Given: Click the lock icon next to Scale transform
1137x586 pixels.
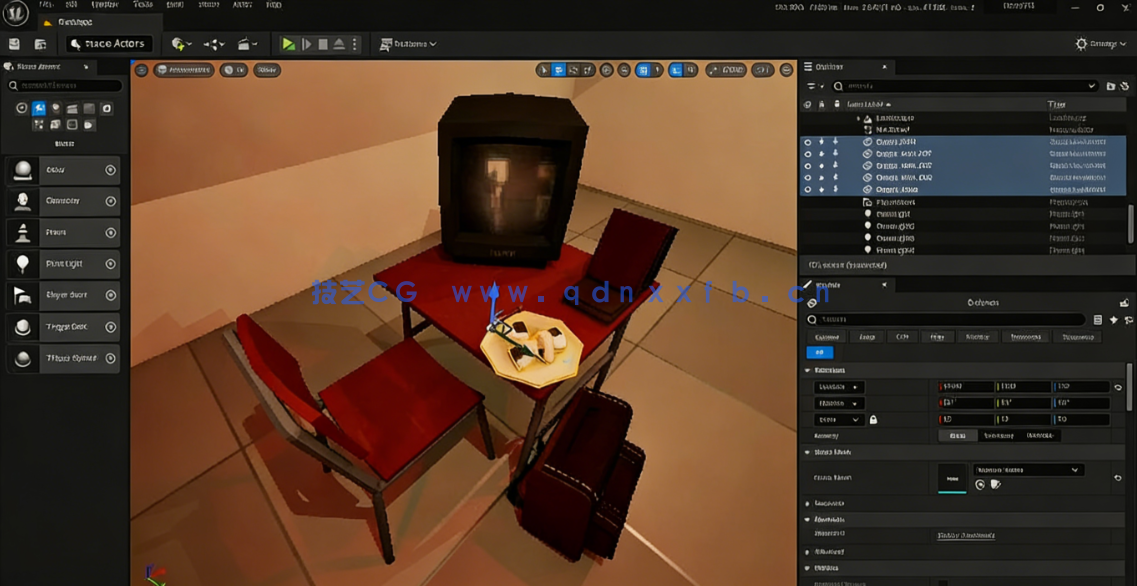Looking at the screenshot, I should coord(875,419).
